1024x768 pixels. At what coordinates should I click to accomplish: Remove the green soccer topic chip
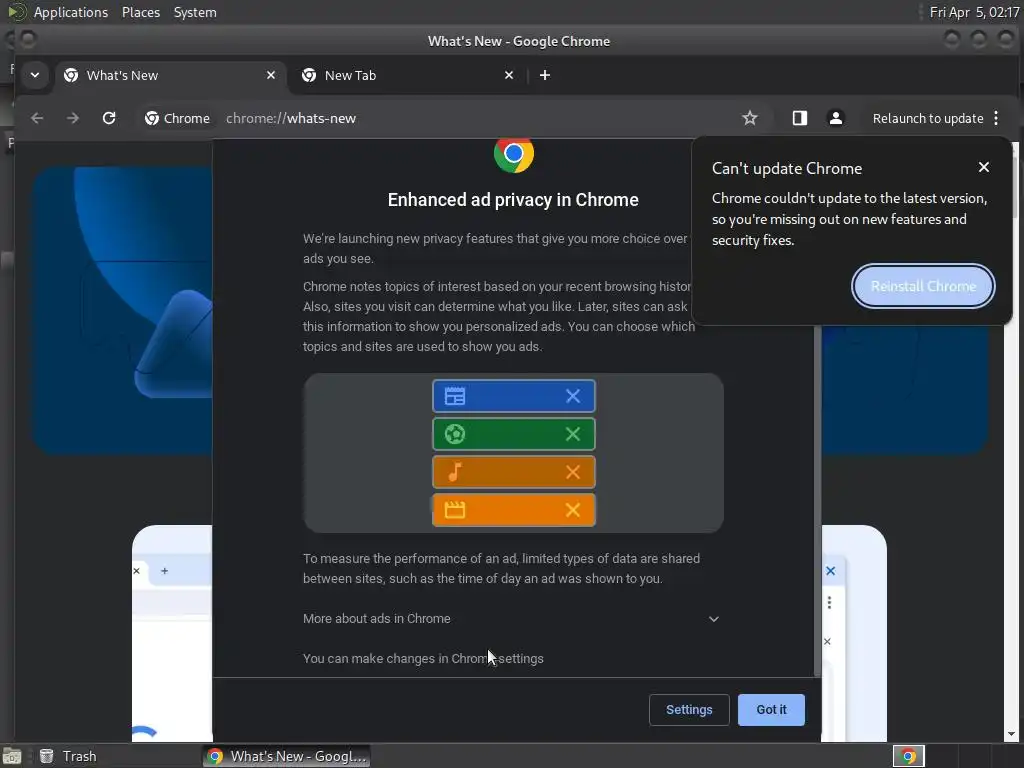point(573,434)
